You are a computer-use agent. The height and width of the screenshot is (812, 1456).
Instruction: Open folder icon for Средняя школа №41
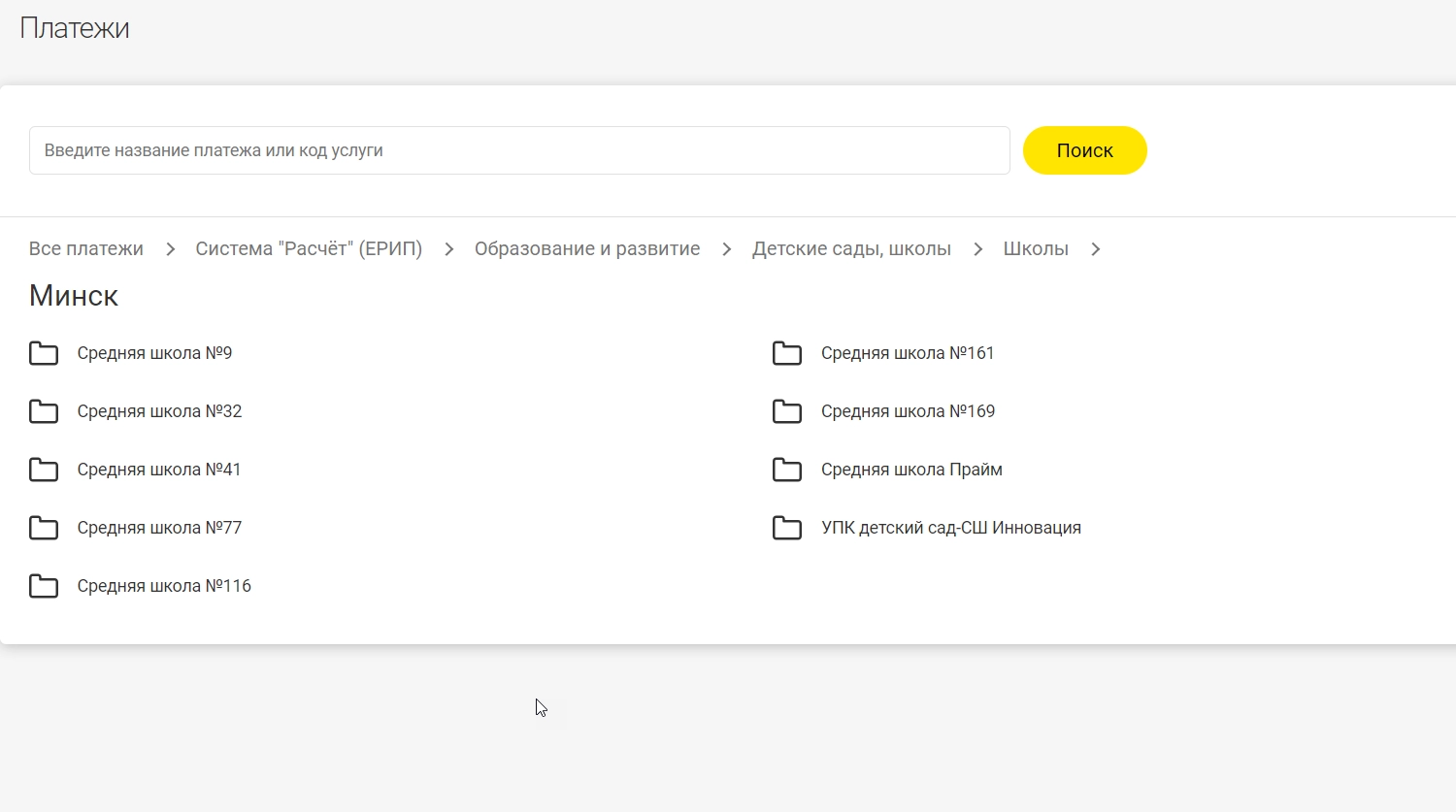coord(44,470)
